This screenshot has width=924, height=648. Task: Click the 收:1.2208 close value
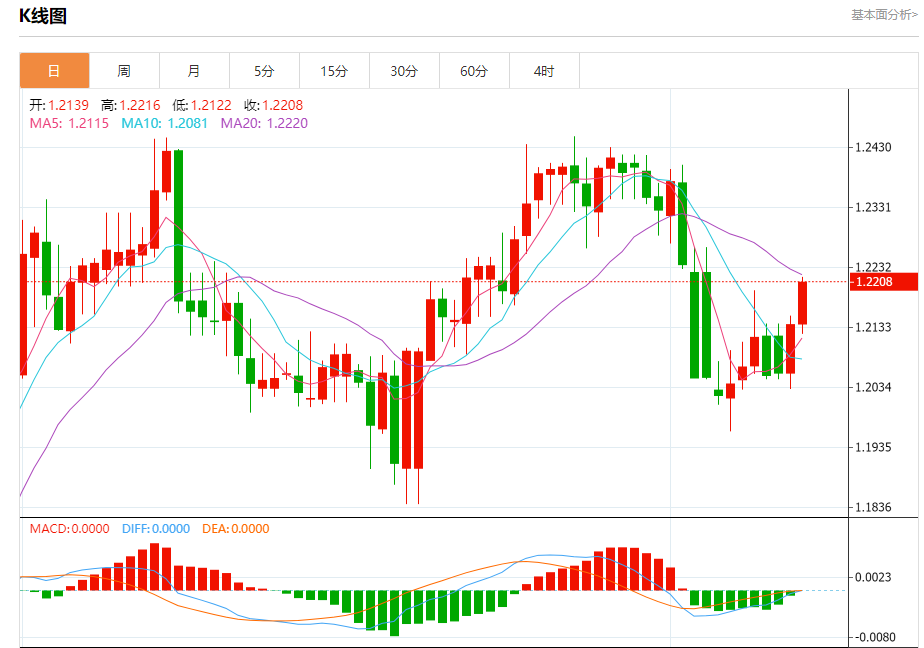[x=274, y=105]
